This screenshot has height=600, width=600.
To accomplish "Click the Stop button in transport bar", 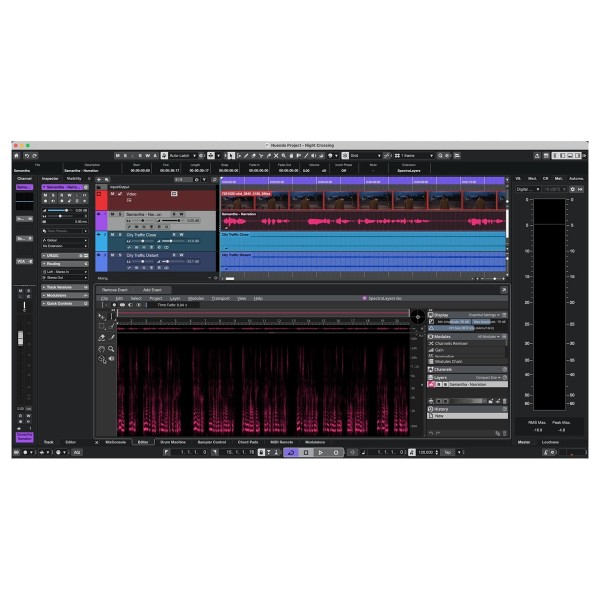I will coord(306,452).
